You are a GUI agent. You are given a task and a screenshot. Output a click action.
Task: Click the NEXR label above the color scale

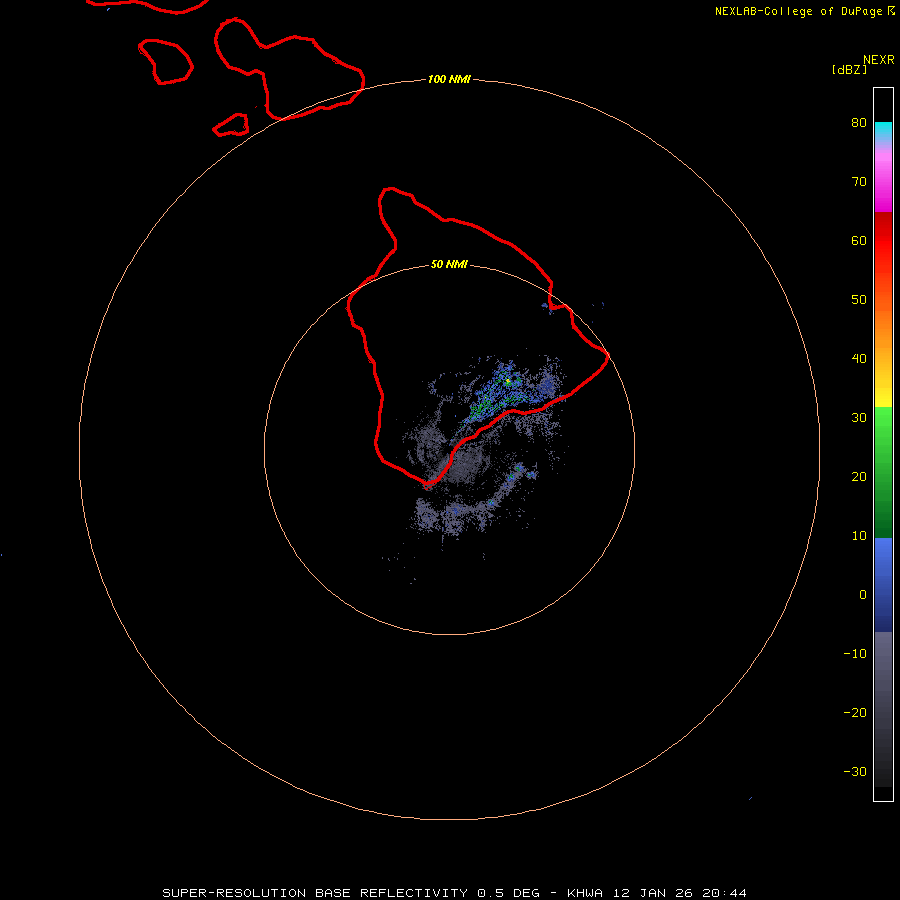(879, 60)
